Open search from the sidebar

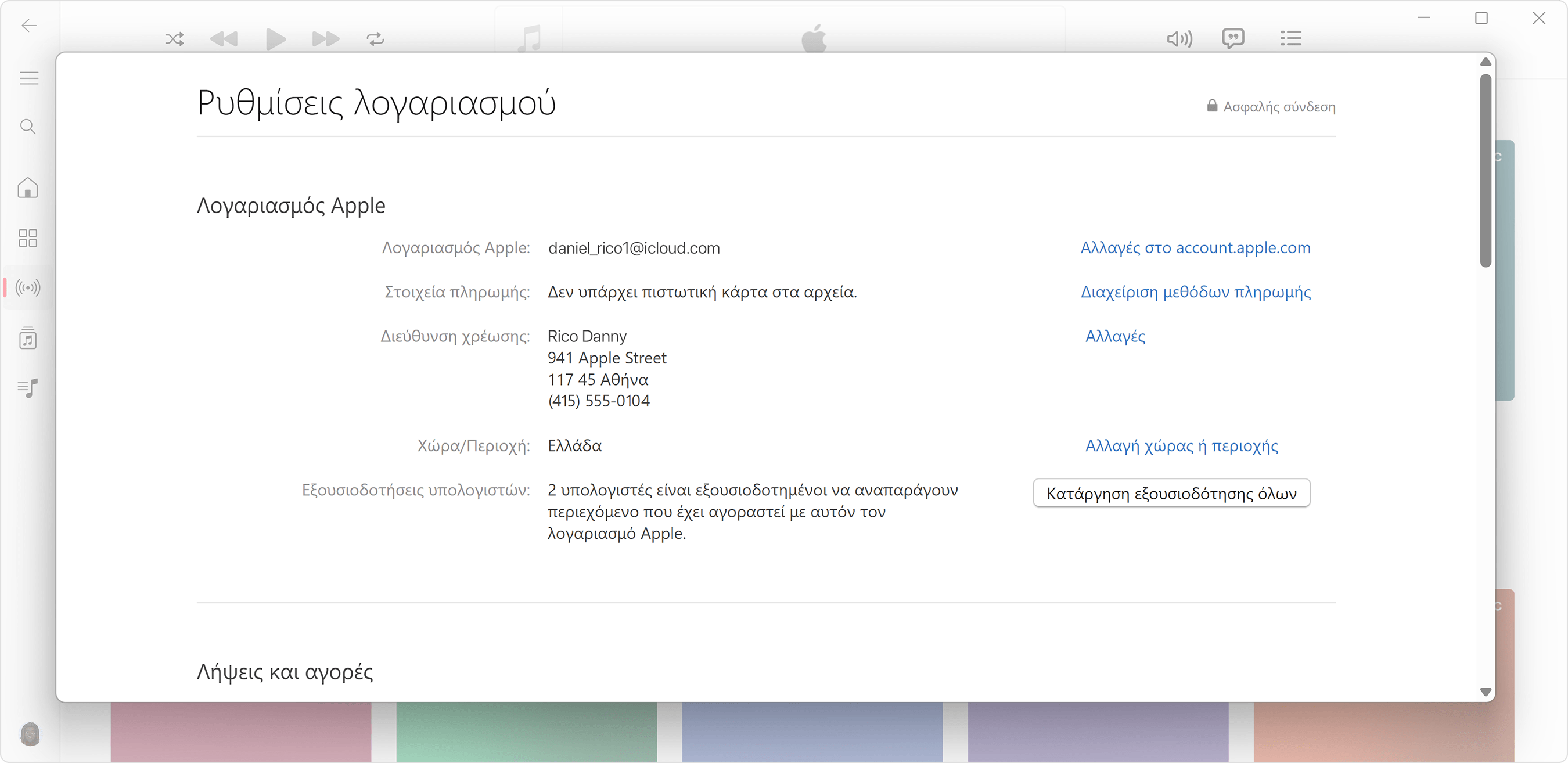[x=28, y=127]
